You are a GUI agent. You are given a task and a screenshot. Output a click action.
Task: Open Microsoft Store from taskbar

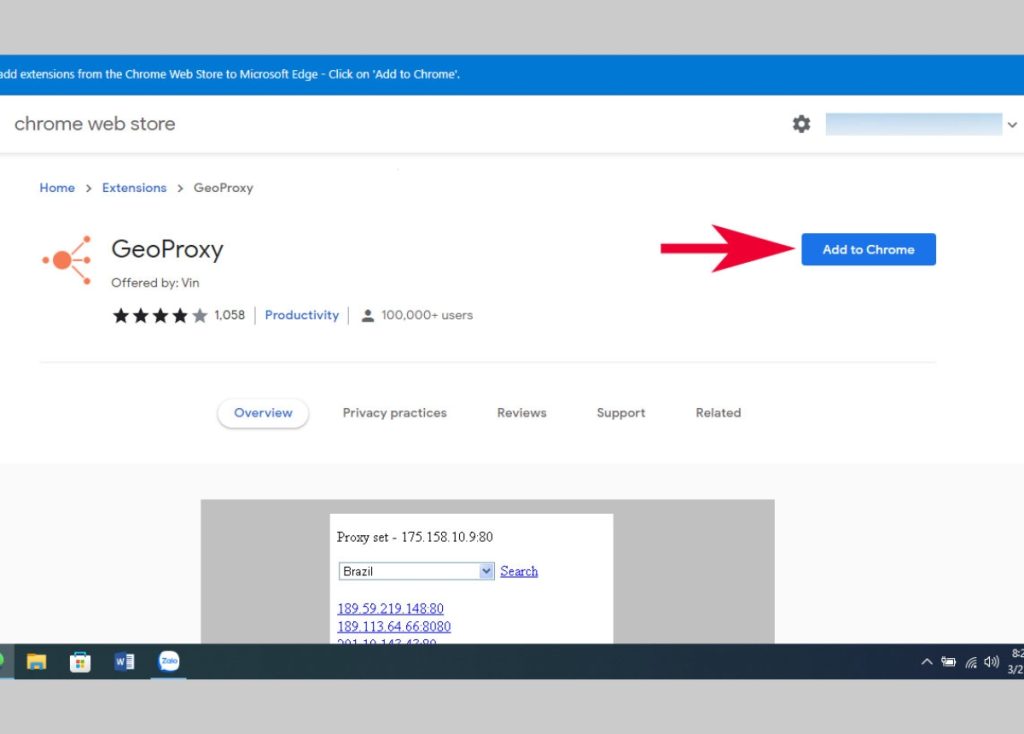point(80,662)
